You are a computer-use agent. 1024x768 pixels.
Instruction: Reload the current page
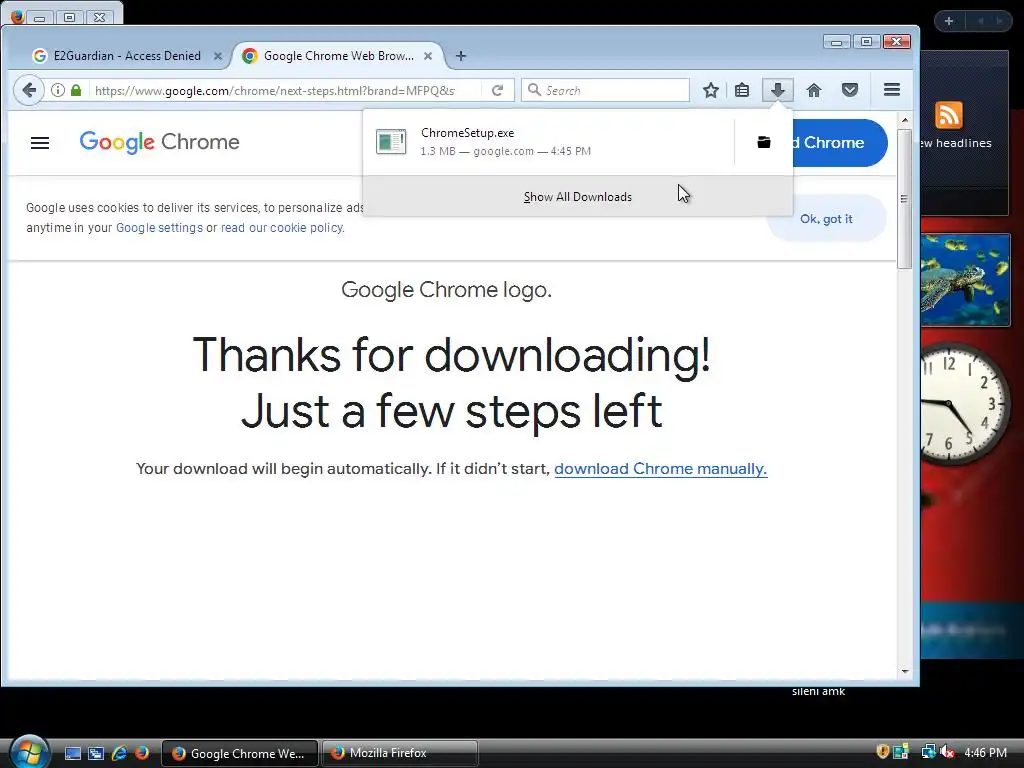pos(498,90)
